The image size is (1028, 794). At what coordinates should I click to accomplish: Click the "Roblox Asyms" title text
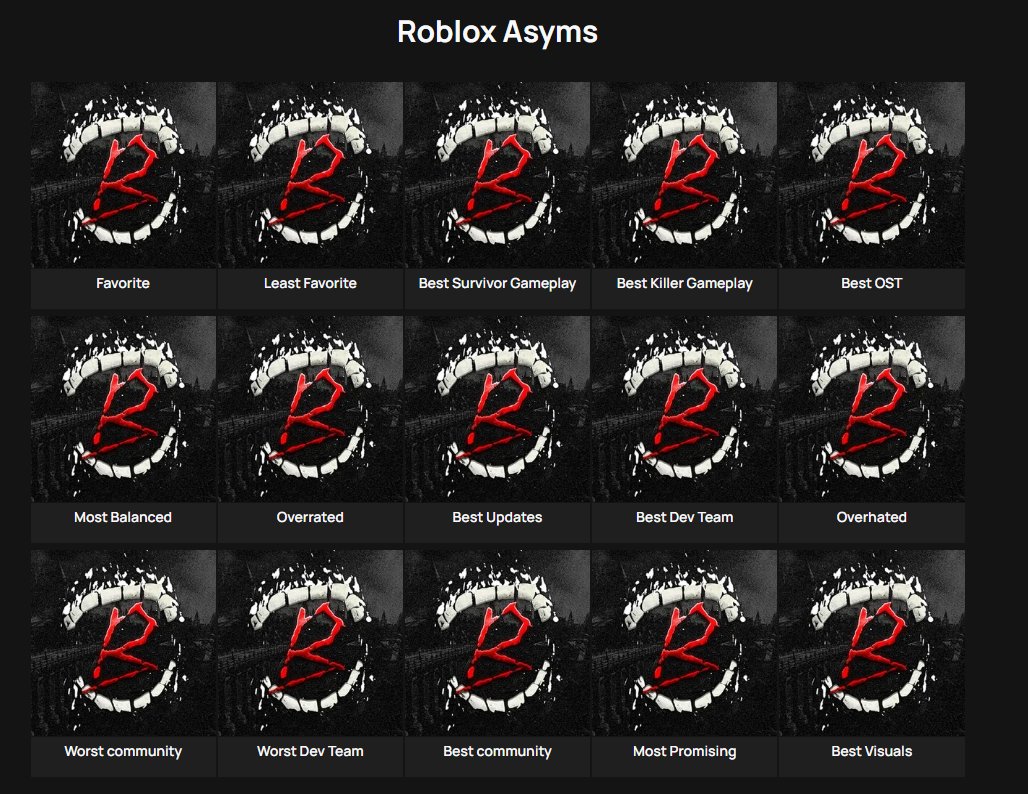pos(498,32)
